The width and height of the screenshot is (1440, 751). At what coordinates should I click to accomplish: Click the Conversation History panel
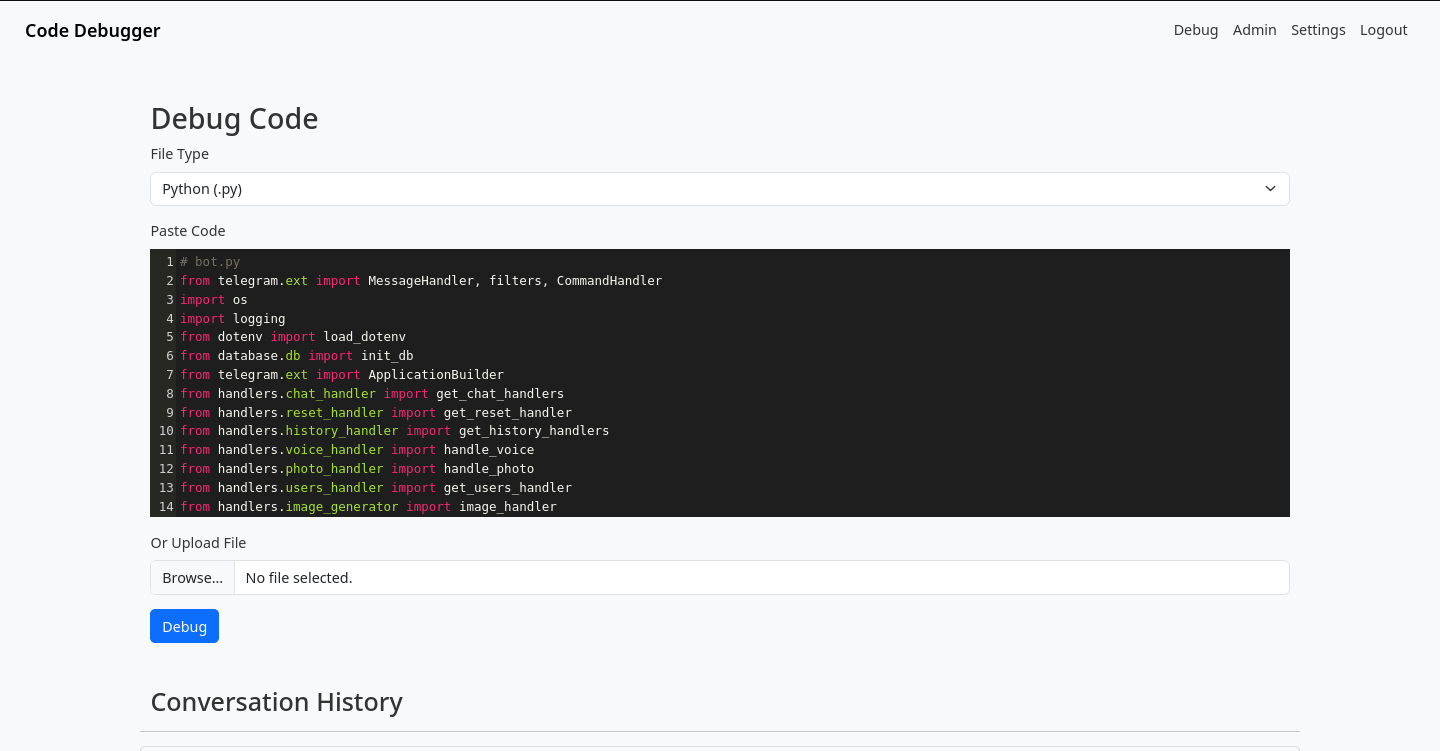pos(276,702)
